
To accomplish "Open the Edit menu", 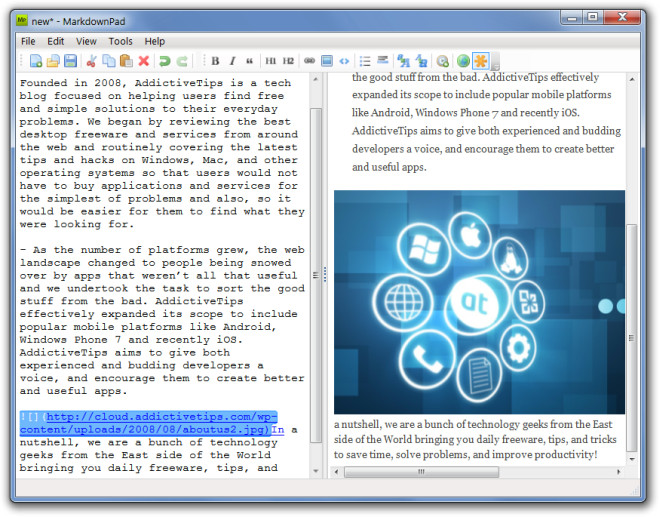I will tap(56, 41).
